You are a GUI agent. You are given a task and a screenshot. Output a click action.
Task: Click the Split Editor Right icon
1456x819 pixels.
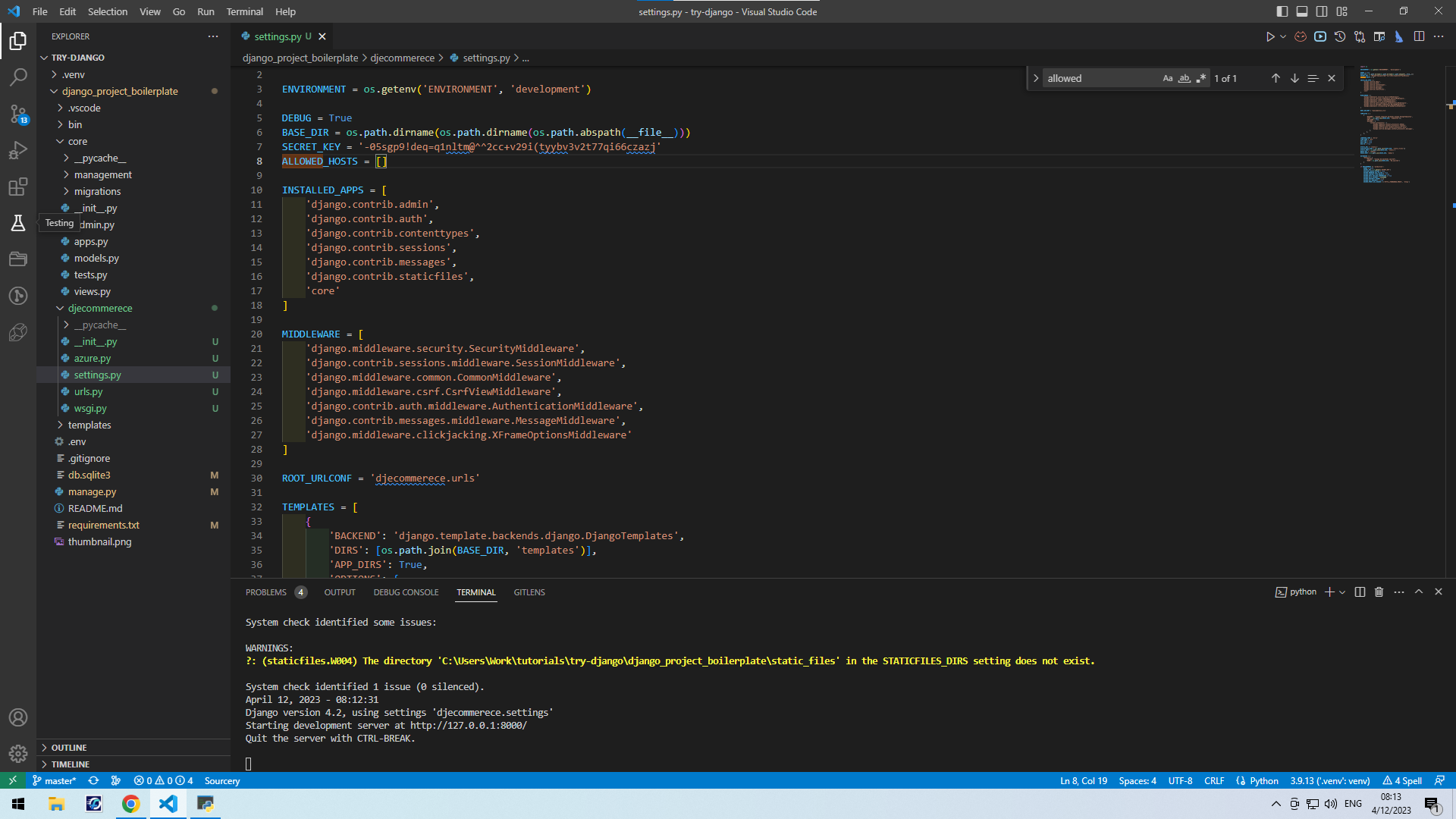[1419, 36]
